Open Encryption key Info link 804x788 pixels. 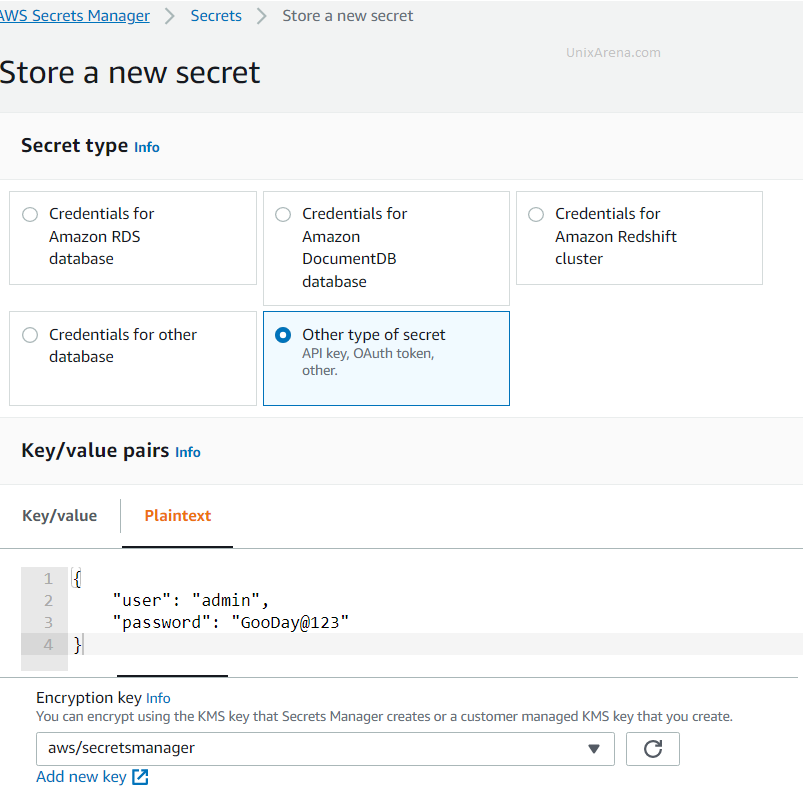click(158, 698)
